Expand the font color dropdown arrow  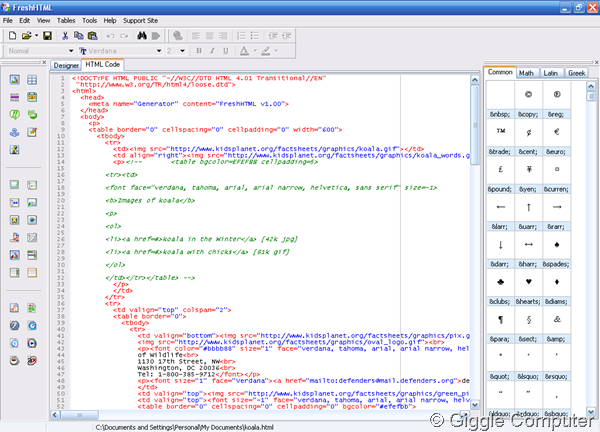255,51
